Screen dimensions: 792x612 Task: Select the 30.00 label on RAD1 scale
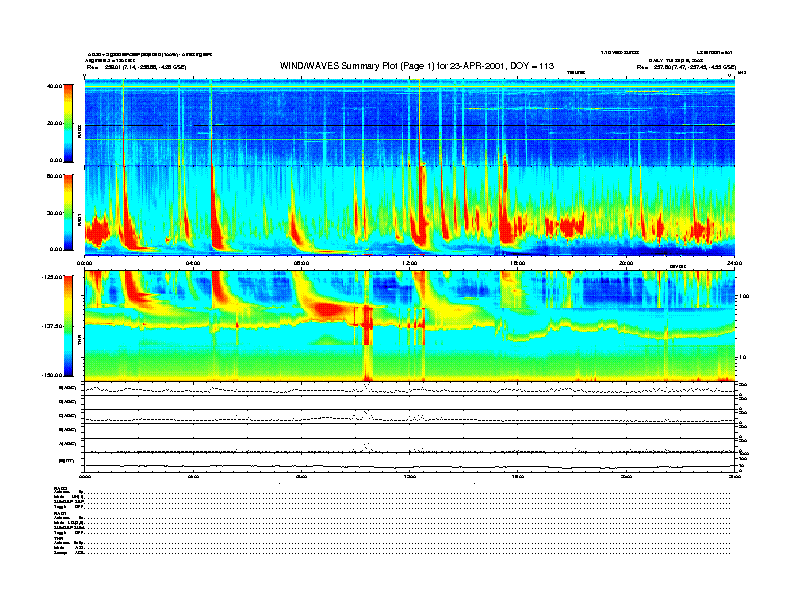pos(54,213)
